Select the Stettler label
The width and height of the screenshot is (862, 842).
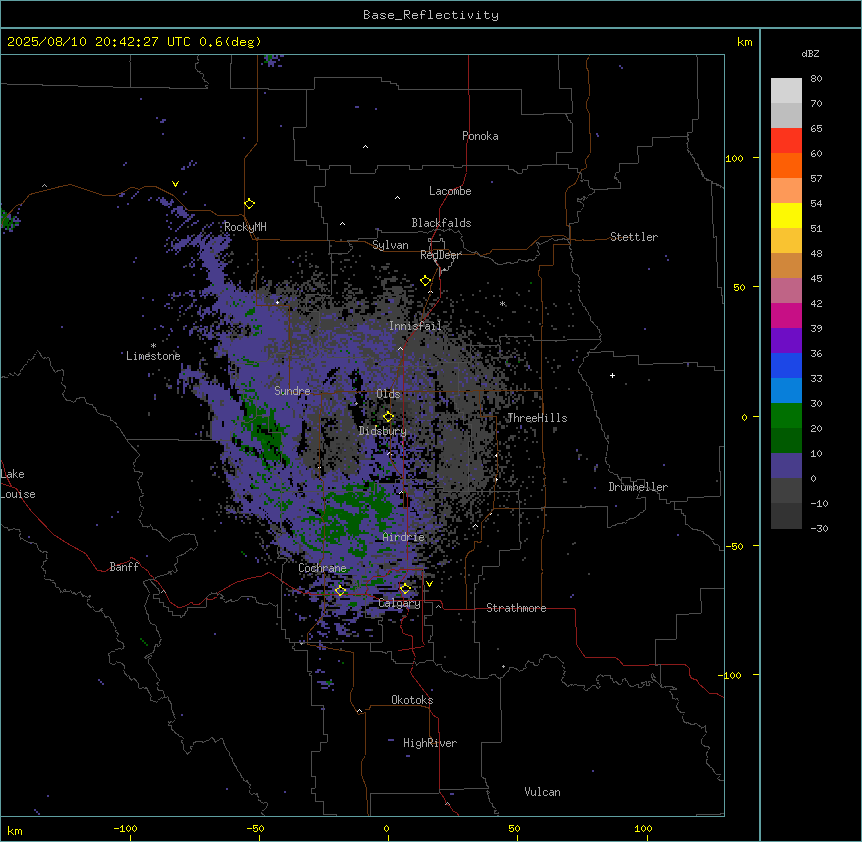(x=634, y=237)
